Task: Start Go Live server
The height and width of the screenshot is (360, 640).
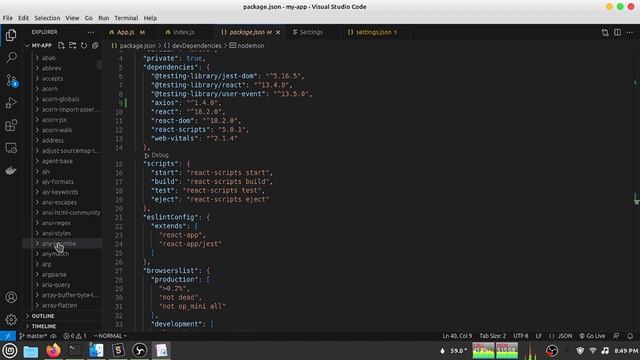Action: (x=592, y=336)
